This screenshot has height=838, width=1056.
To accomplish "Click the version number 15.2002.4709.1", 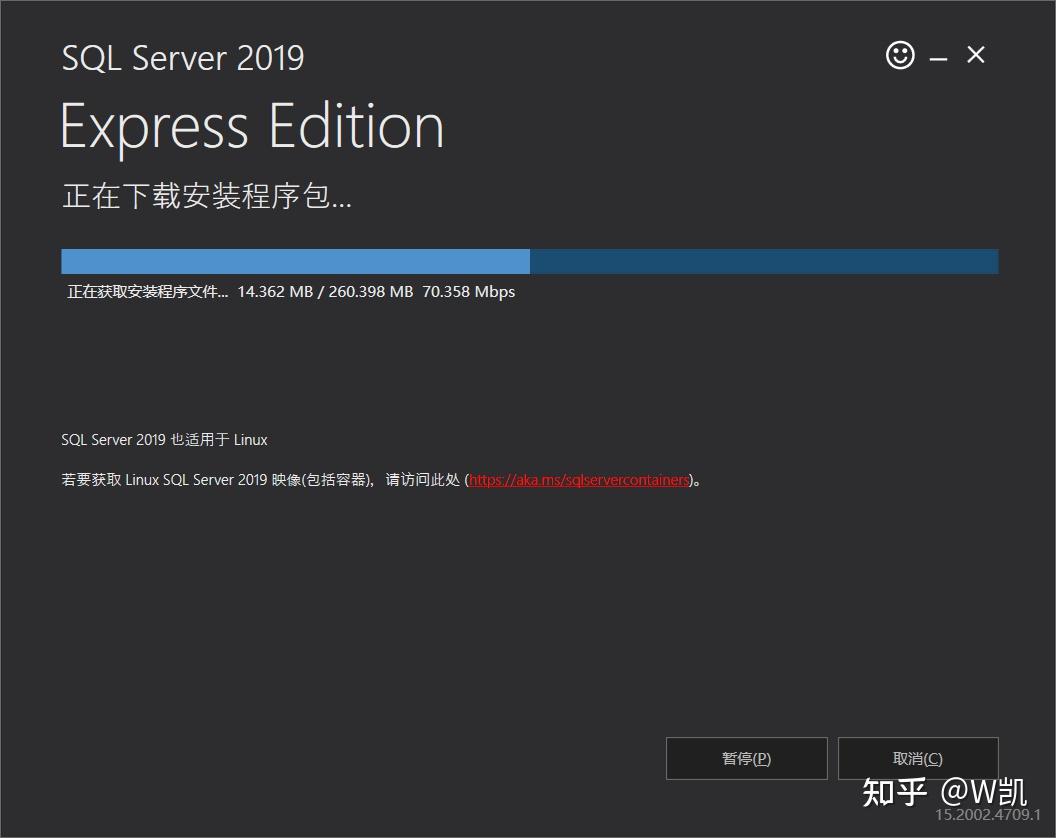I will [987, 815].
